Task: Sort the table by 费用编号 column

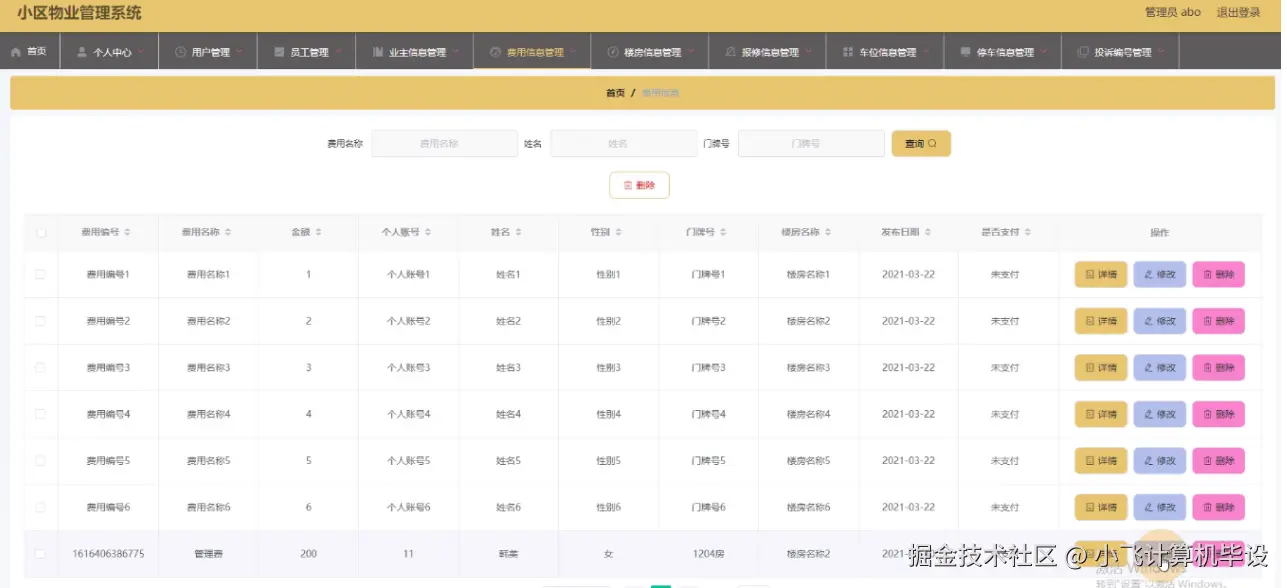Action: coord(127,232)
